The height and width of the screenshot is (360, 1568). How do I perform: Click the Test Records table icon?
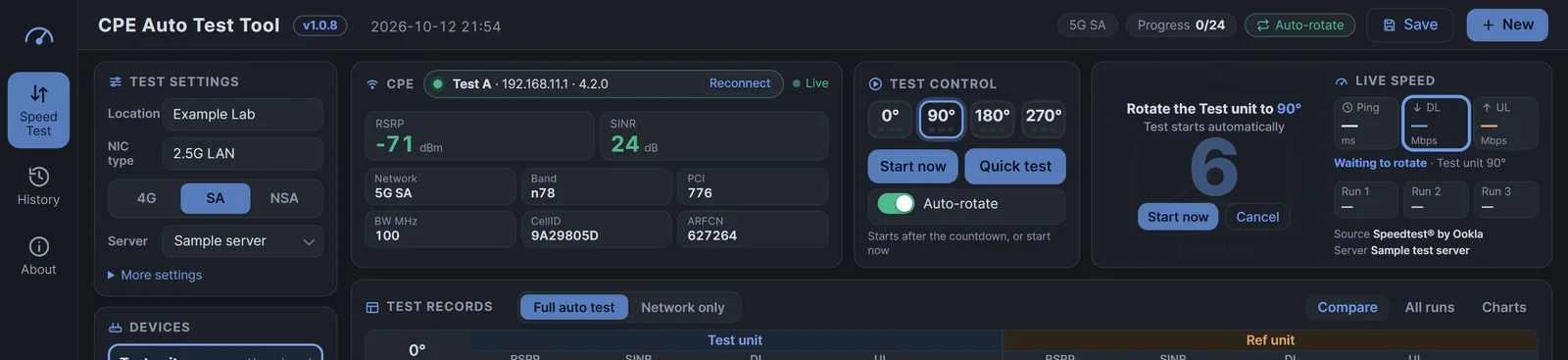[x=372, y=307]
